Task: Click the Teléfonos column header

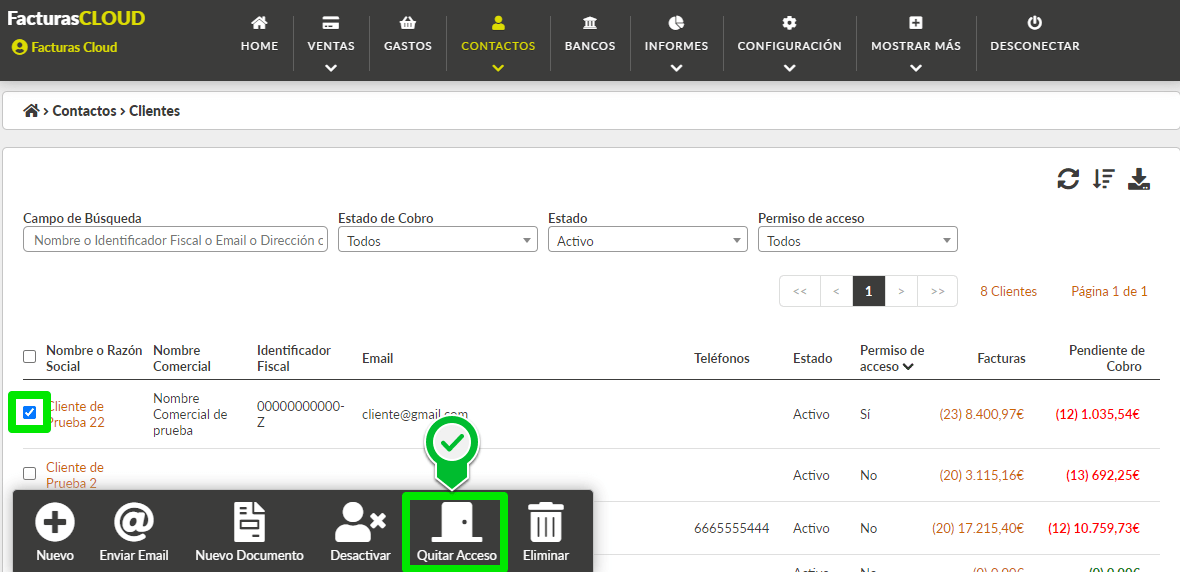Action: click(722, 358)
